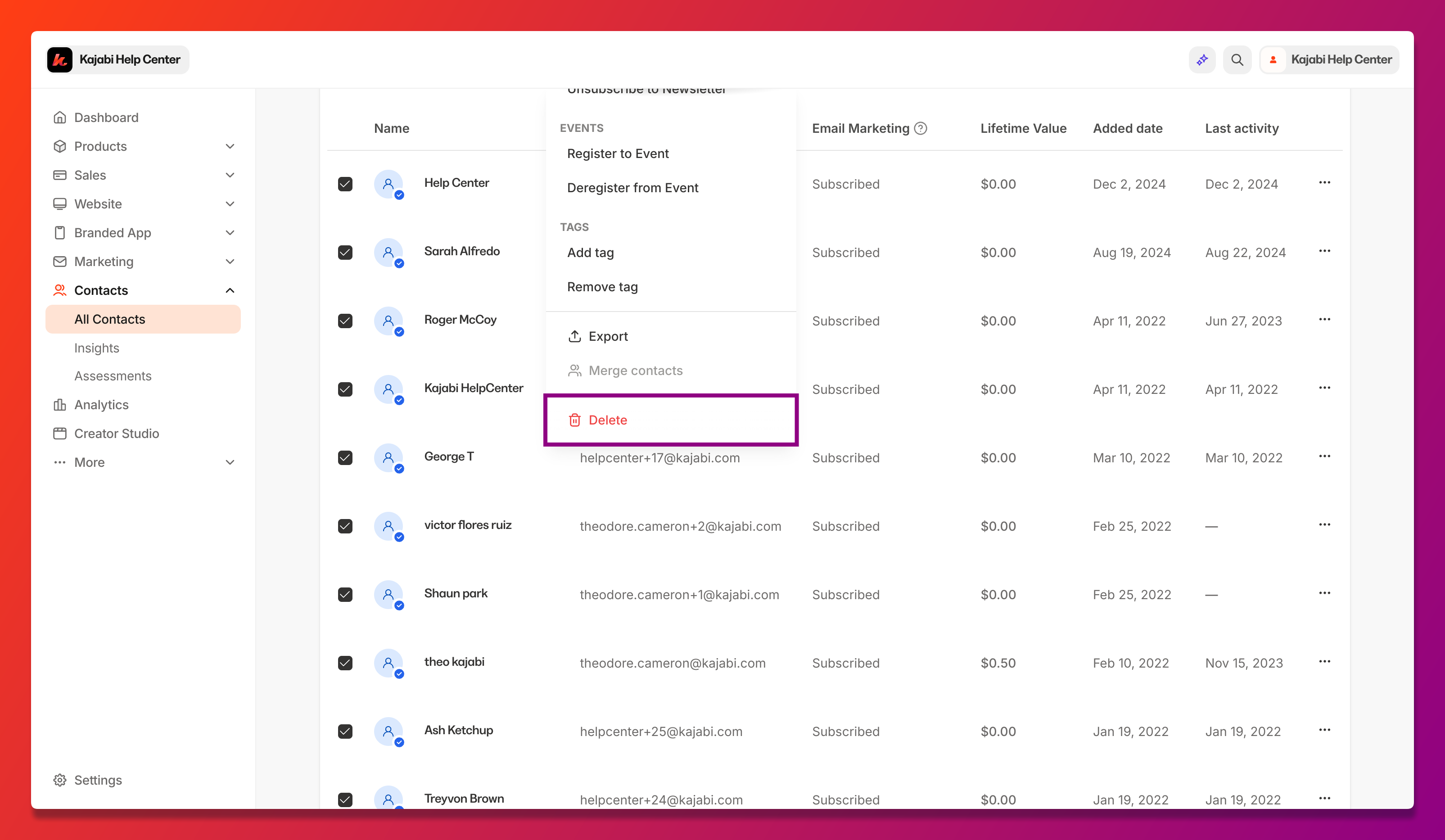This screenshot has height=840, width=1445.
Task: Uncheck the George T checkbox
Action: [x=345, y=457]
